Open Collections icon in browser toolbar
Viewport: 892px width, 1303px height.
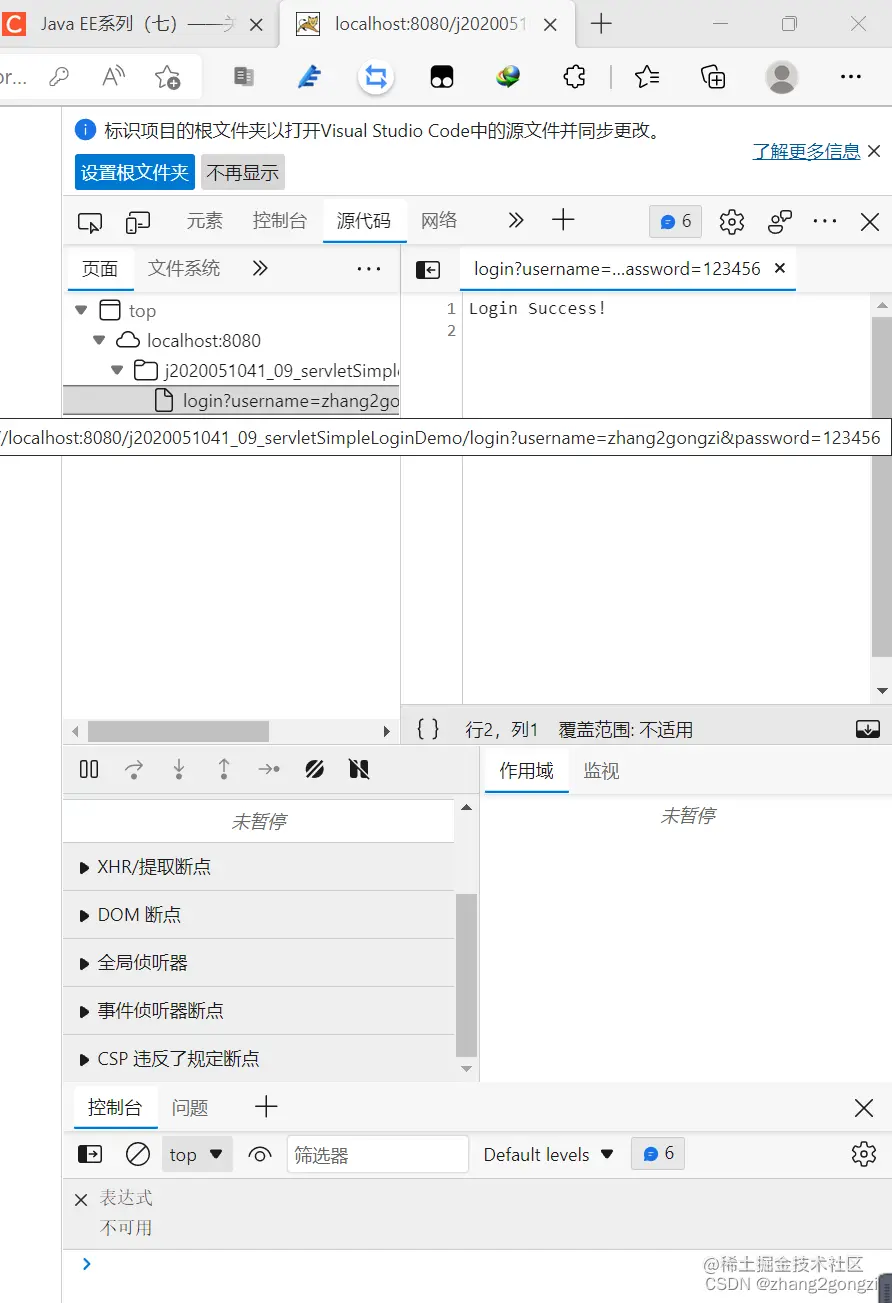713,76
